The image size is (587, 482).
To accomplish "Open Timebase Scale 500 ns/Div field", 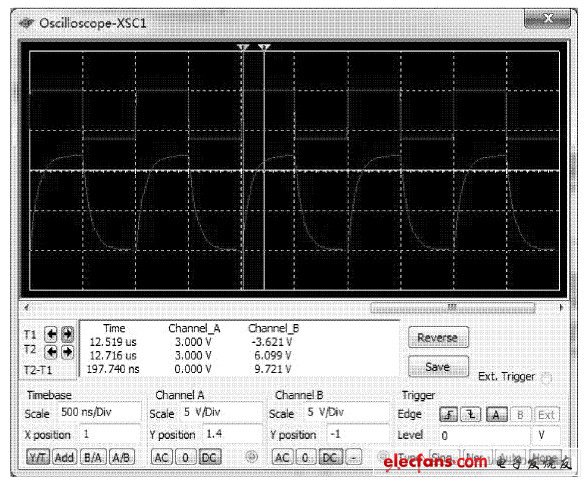I will click(x=99, y=412).
